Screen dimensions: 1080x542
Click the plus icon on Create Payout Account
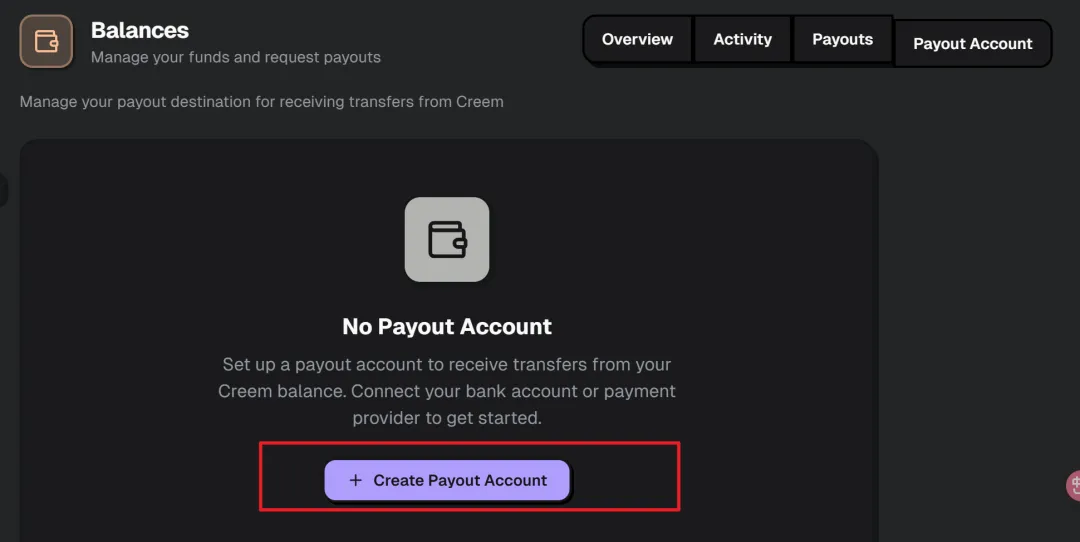pyautogui.click(x=355, y=480)
